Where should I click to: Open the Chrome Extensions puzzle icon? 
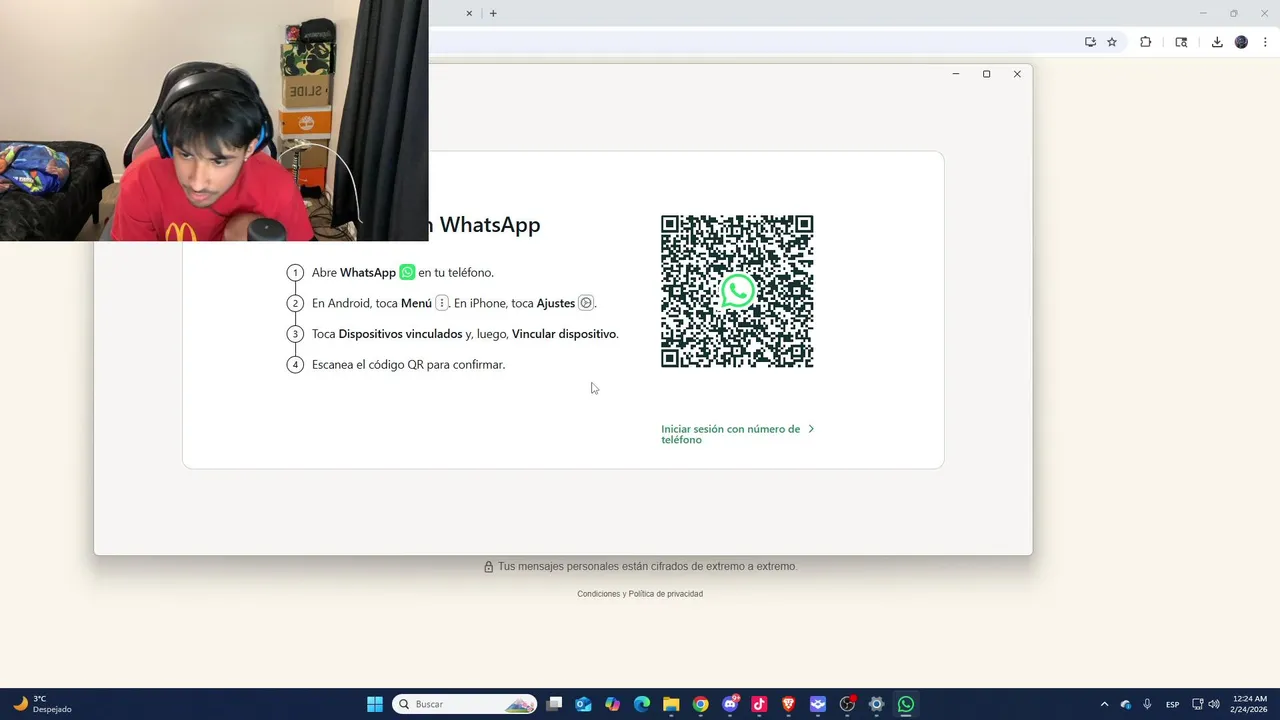[1146, 42]
